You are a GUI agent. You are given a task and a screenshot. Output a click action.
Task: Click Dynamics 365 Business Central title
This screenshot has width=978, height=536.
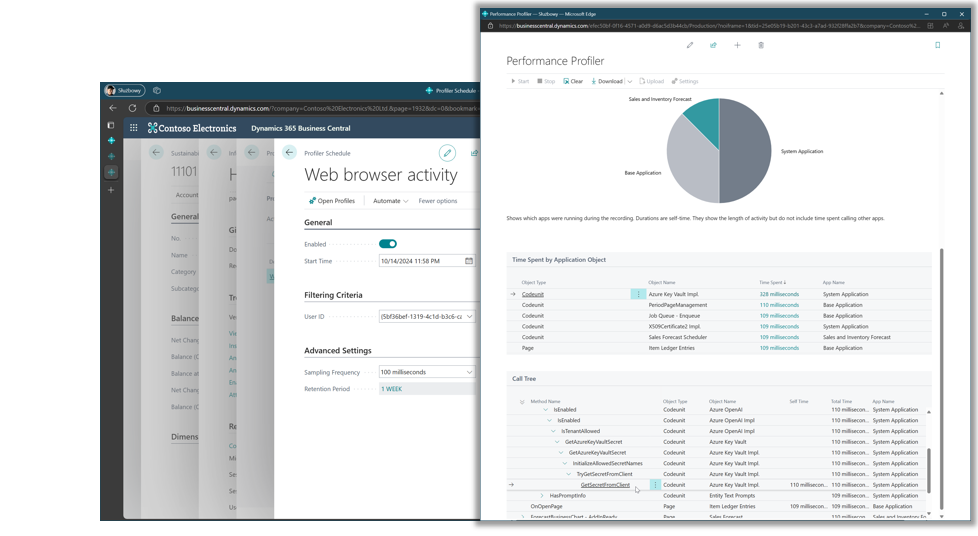[x=301, y=128]
